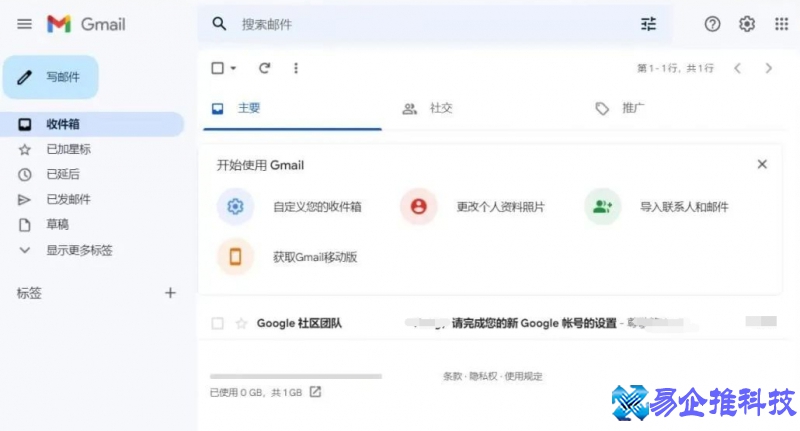
Task: Open the main menu hamburger icon
Action: coord(24,24)
